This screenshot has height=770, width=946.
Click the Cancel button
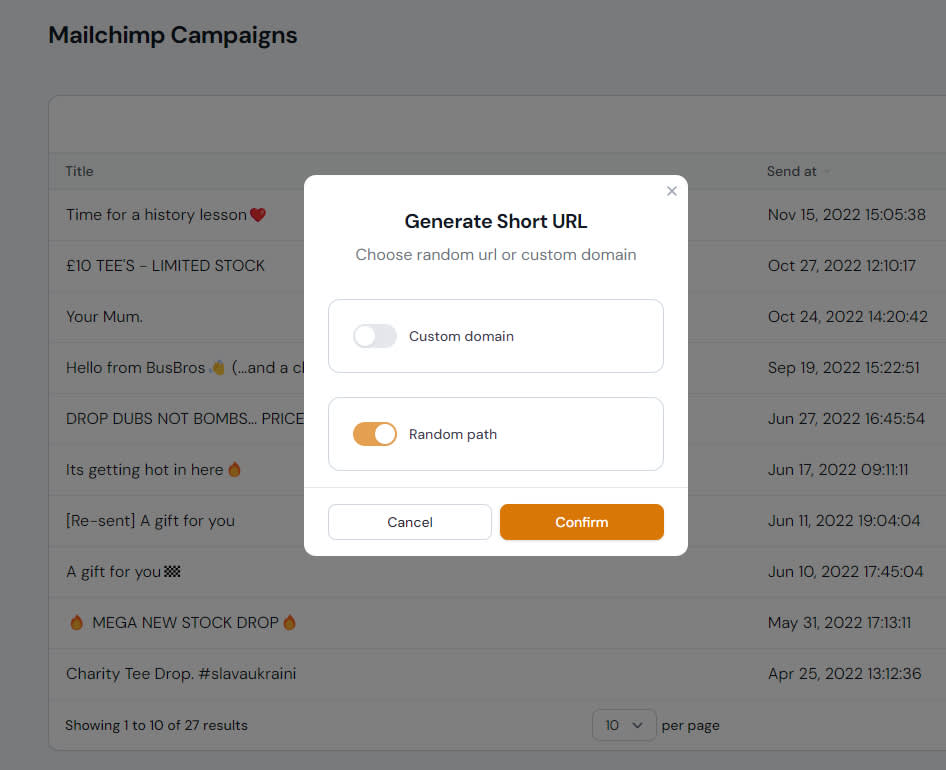pos(410,522)
